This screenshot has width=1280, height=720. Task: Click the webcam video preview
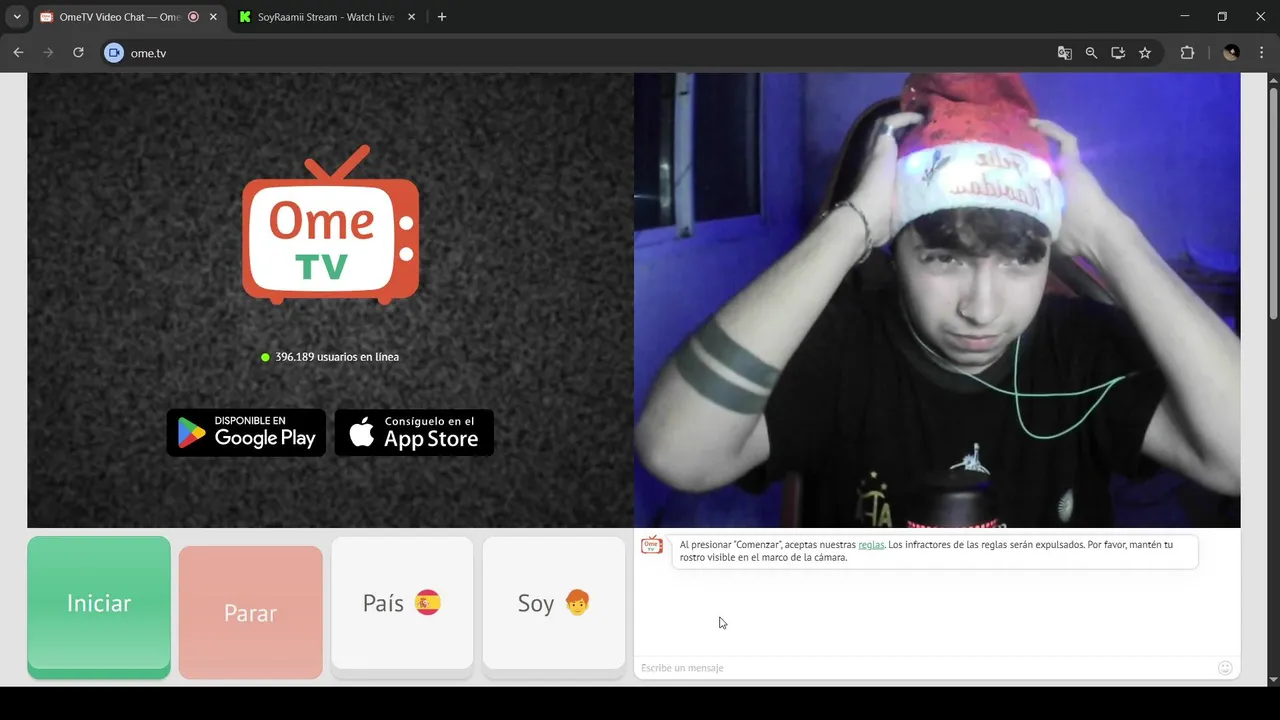(937, 300)
